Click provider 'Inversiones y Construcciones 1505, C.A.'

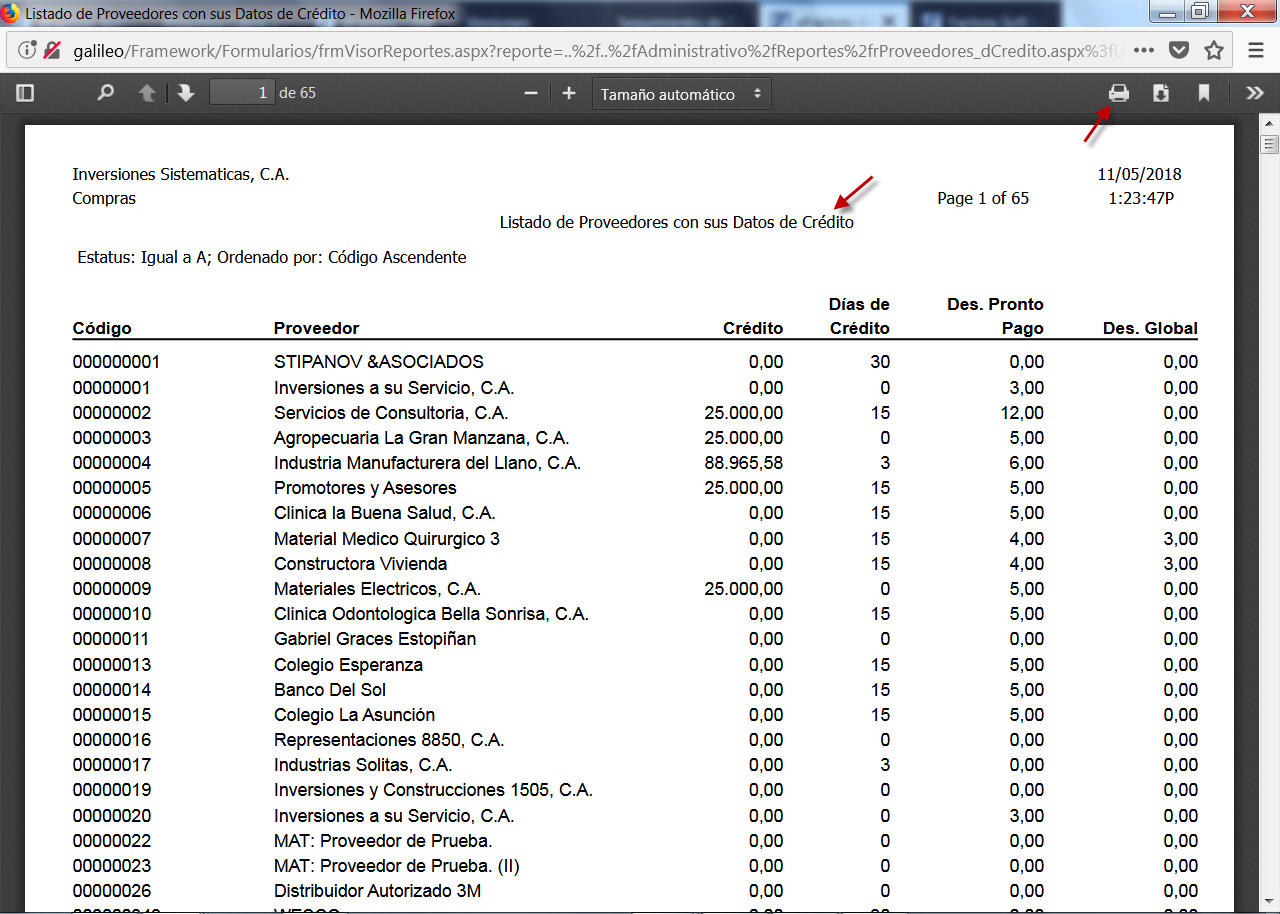(433, 790)
